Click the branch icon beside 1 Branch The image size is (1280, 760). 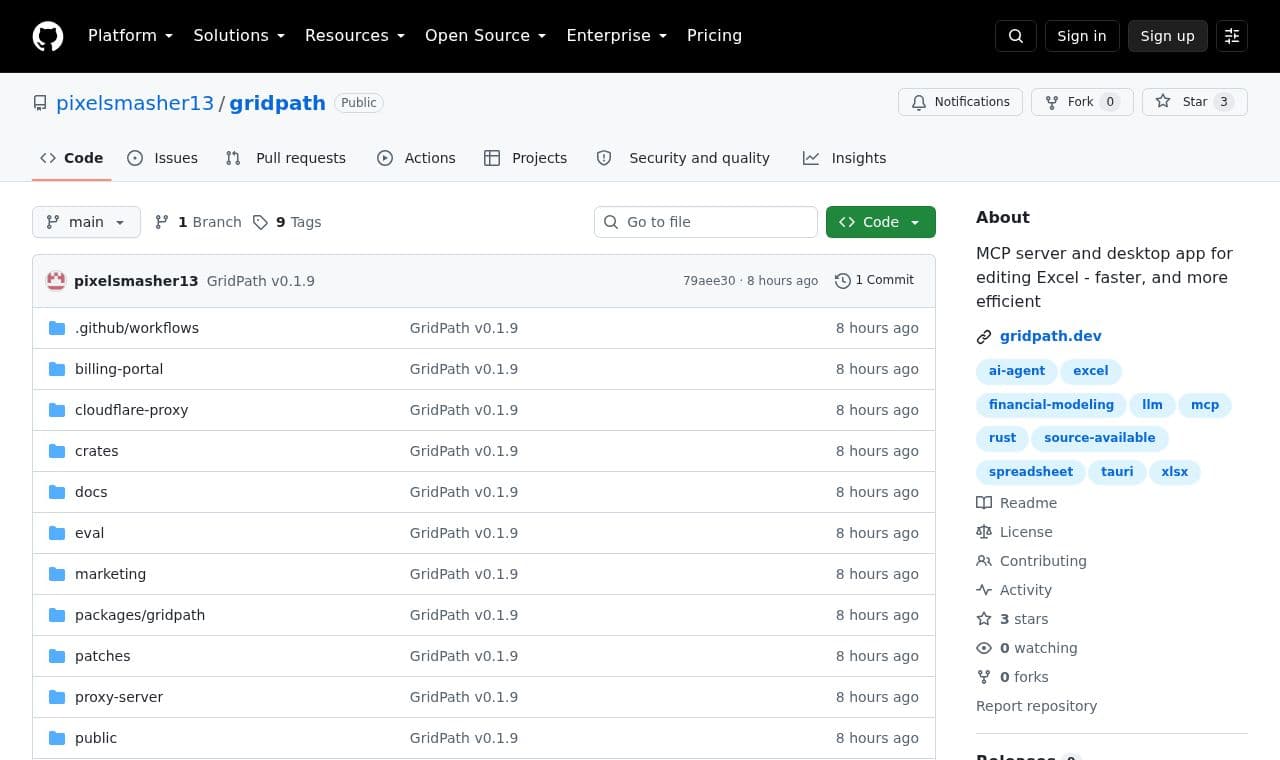click(x=162, y=222)
